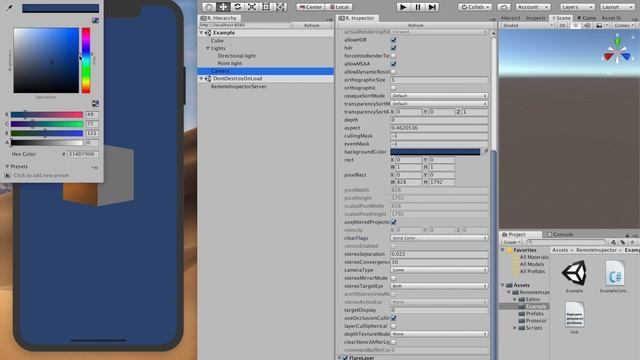
Task: Toggle the hdr checkbox
Action: [393, 48]
